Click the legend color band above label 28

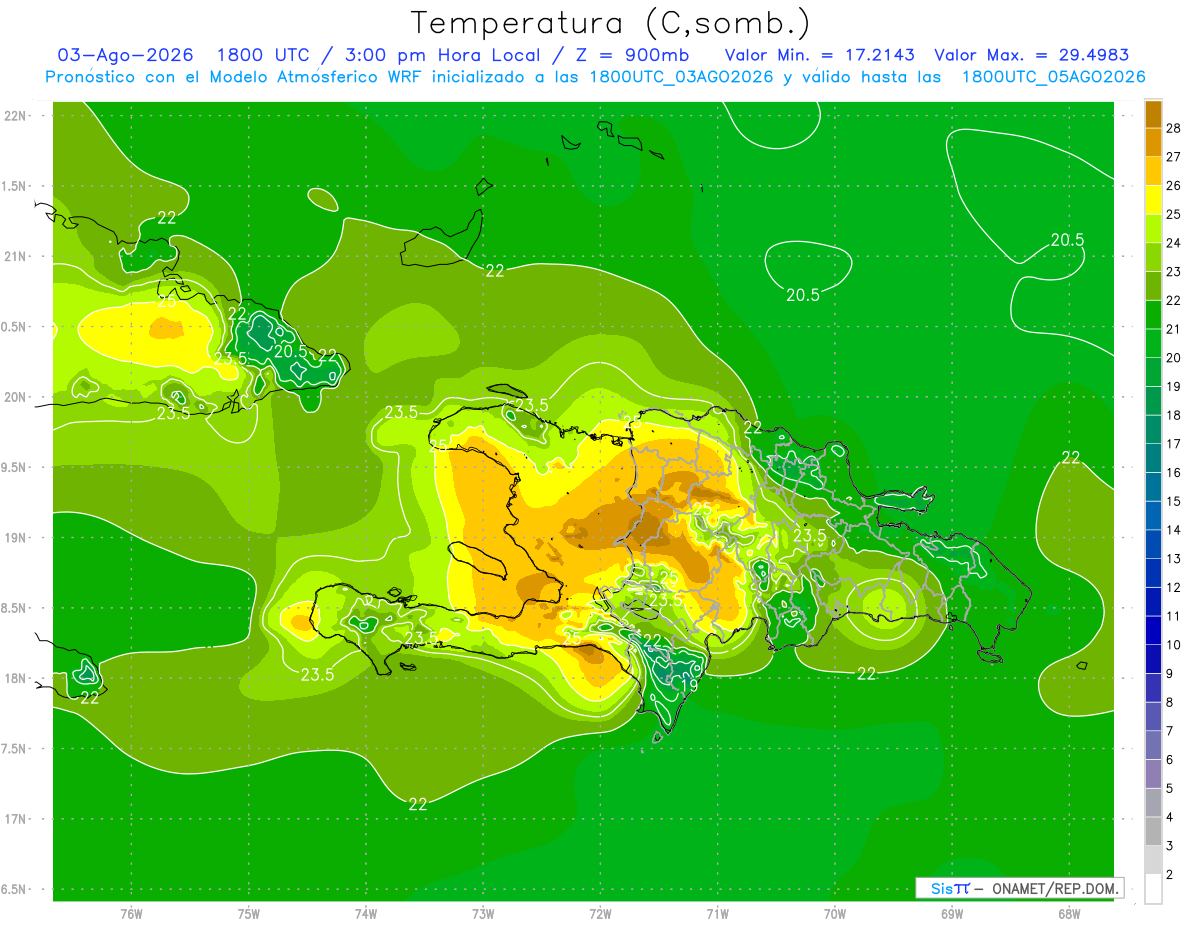(x=1153, y=113)
